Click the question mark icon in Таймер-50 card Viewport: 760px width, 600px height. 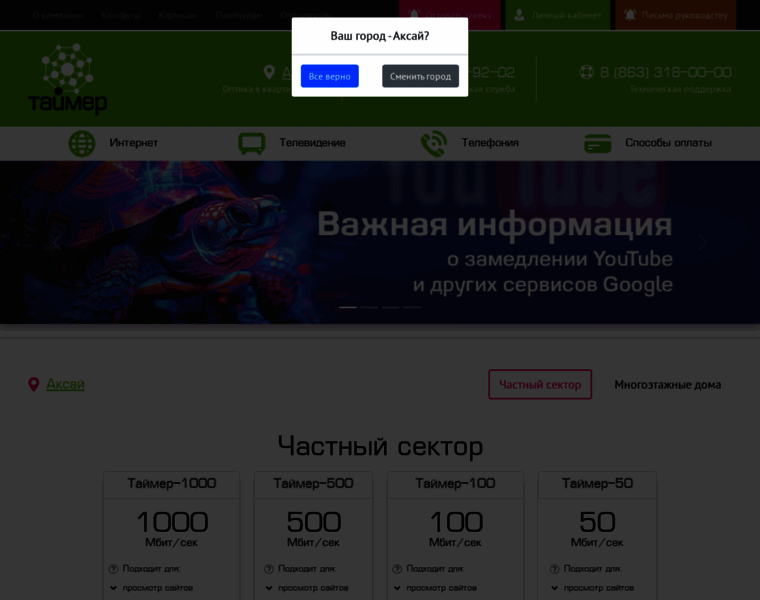click(x=554, y=568)
